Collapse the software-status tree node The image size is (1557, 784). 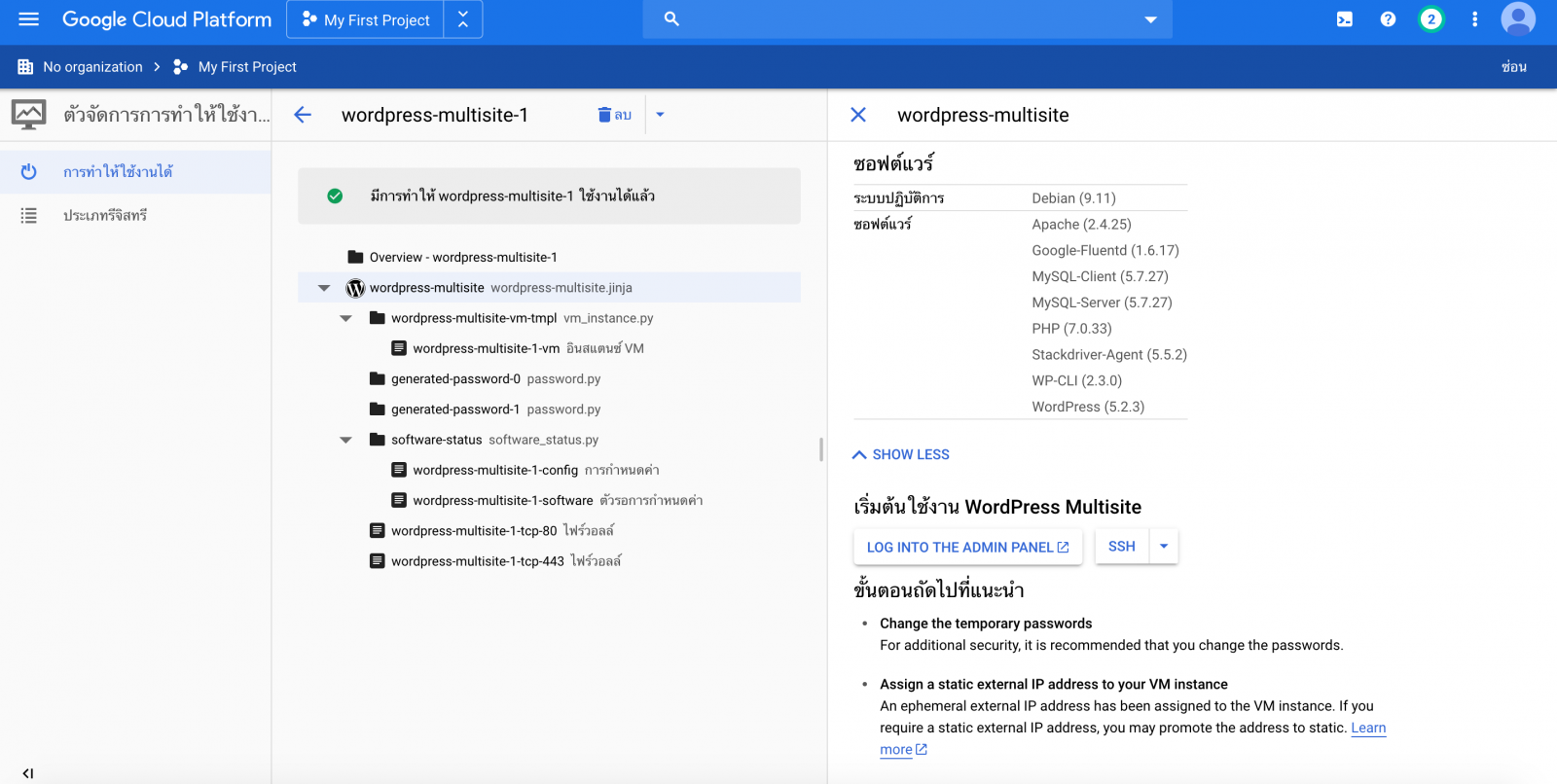tap(345, 440)
